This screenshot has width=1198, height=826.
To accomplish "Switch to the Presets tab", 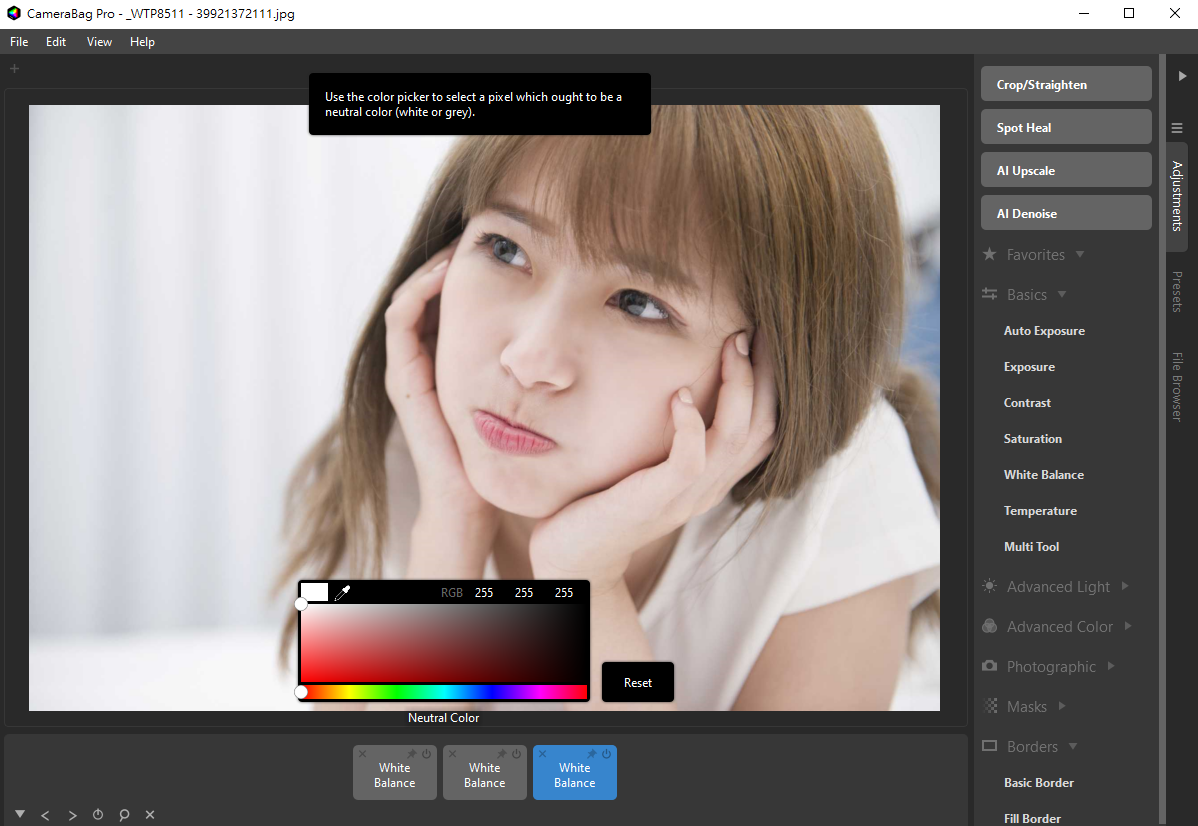I will [1177, 292].
